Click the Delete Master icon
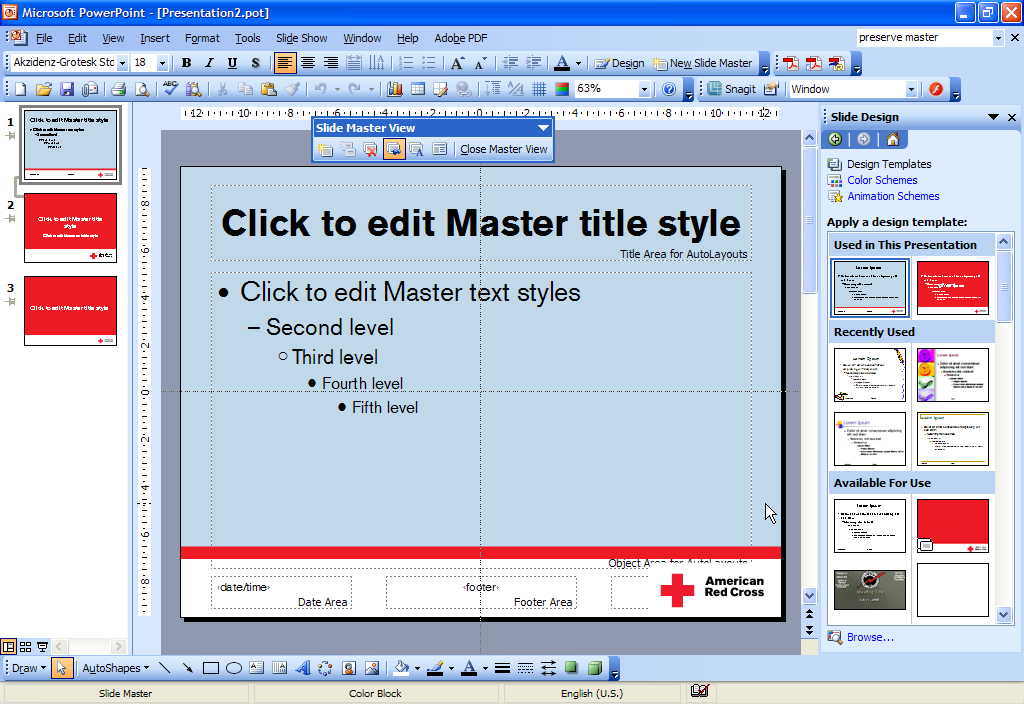 [370, 150]
